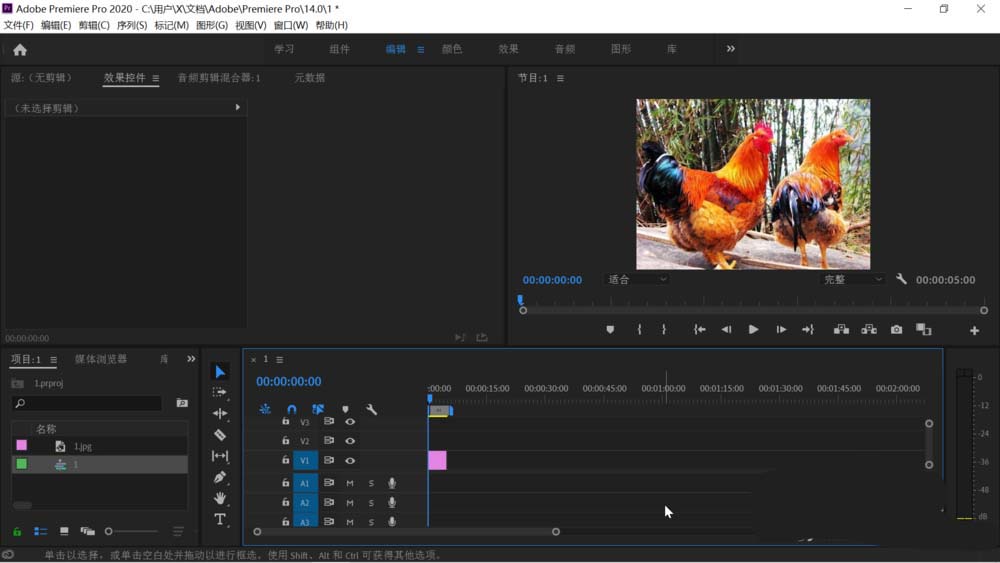This screenshot has height=563, width=1000.
Task: Open the 适合 zoom level dropdown
Action: pos(637,280)
